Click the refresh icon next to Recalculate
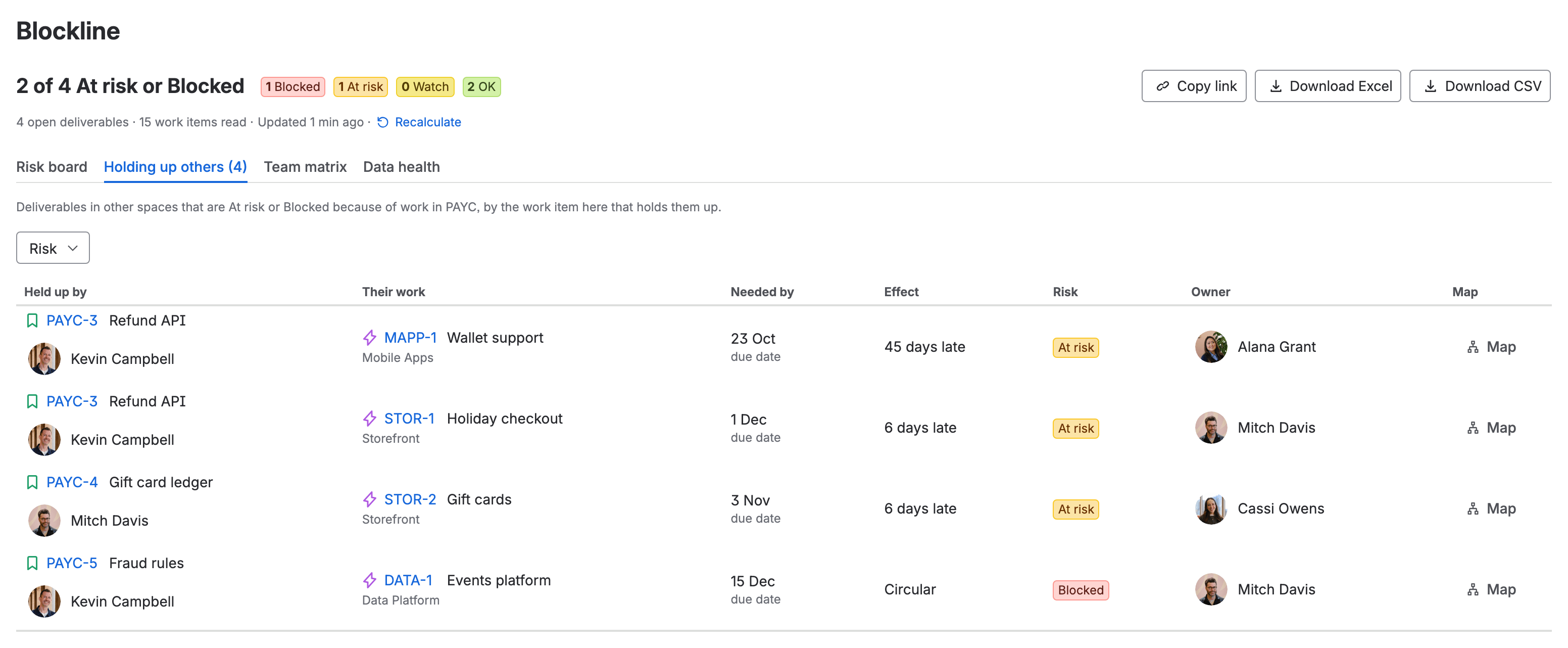 click(x=383, y=122)
